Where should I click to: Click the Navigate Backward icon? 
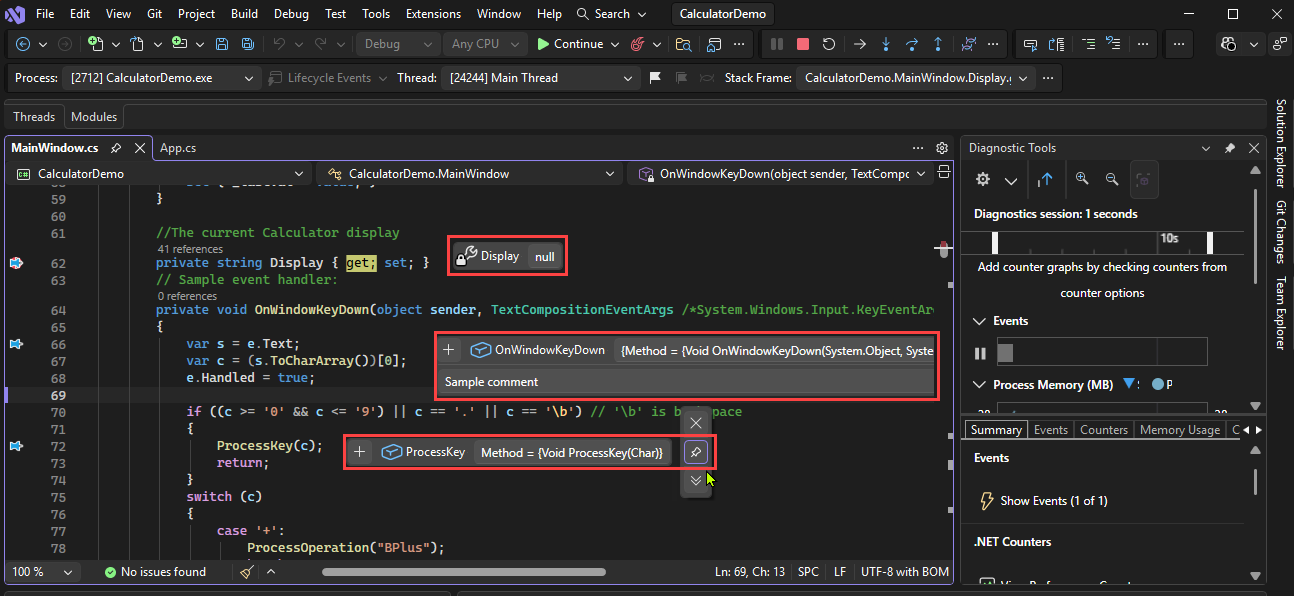(x=23, y=44)
